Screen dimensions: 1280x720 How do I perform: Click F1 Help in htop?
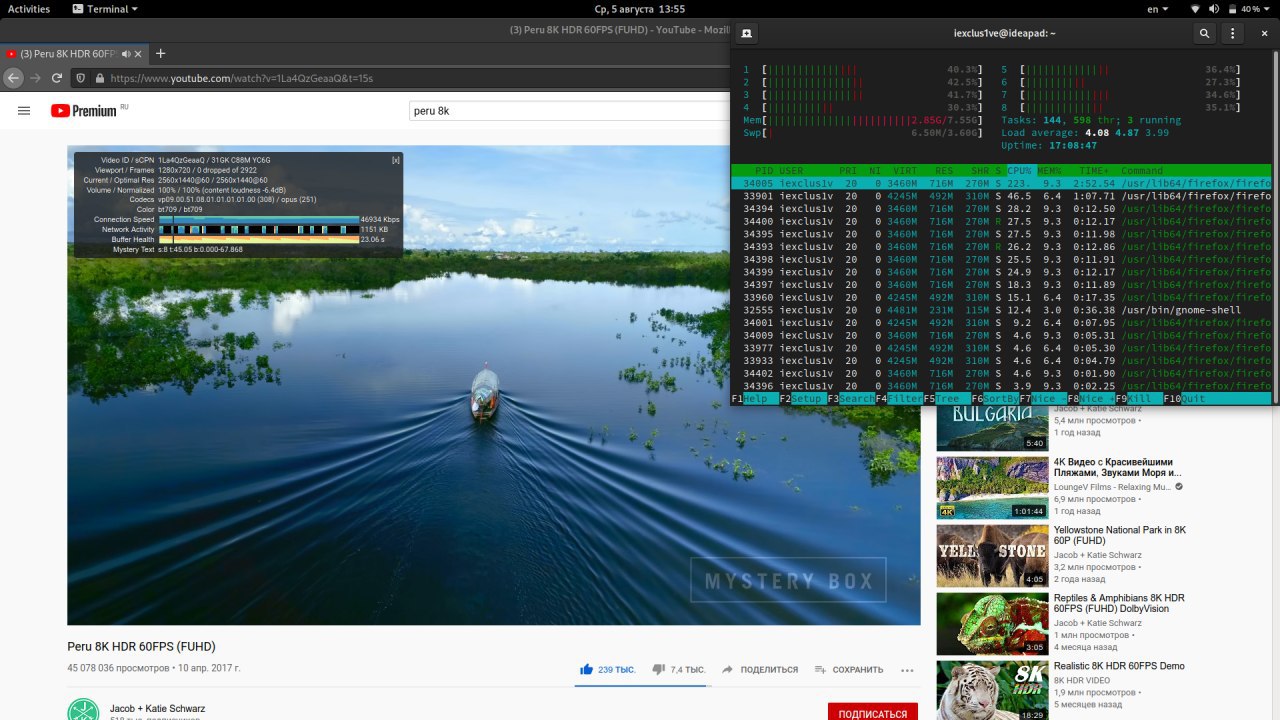(755, 398)
